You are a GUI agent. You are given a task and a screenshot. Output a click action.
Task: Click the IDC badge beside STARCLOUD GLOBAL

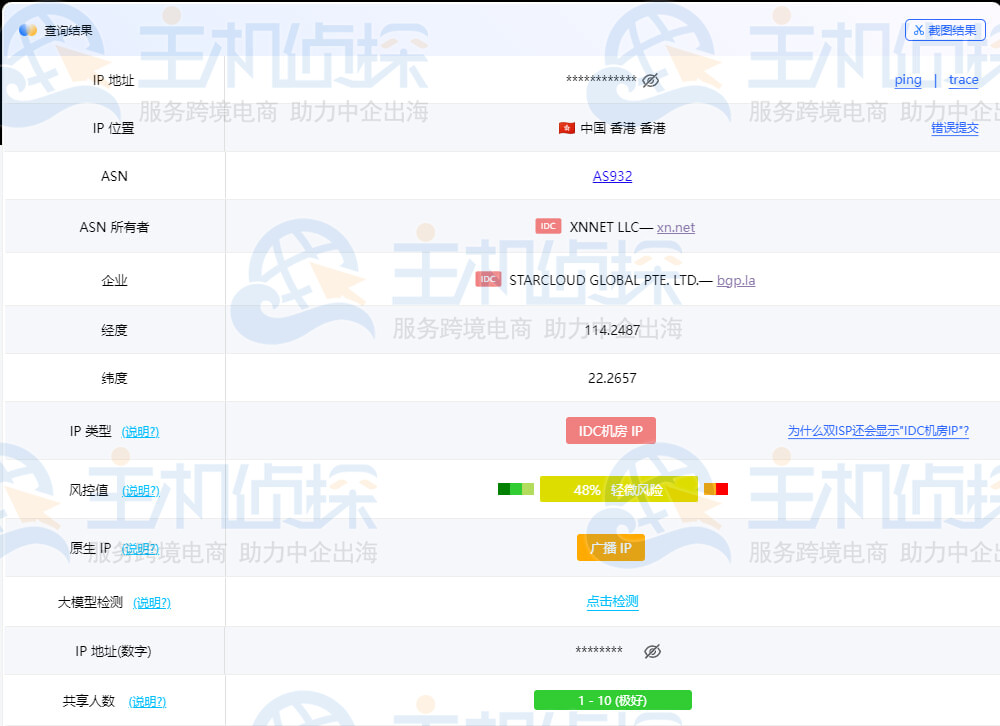(x=487, y=279)
